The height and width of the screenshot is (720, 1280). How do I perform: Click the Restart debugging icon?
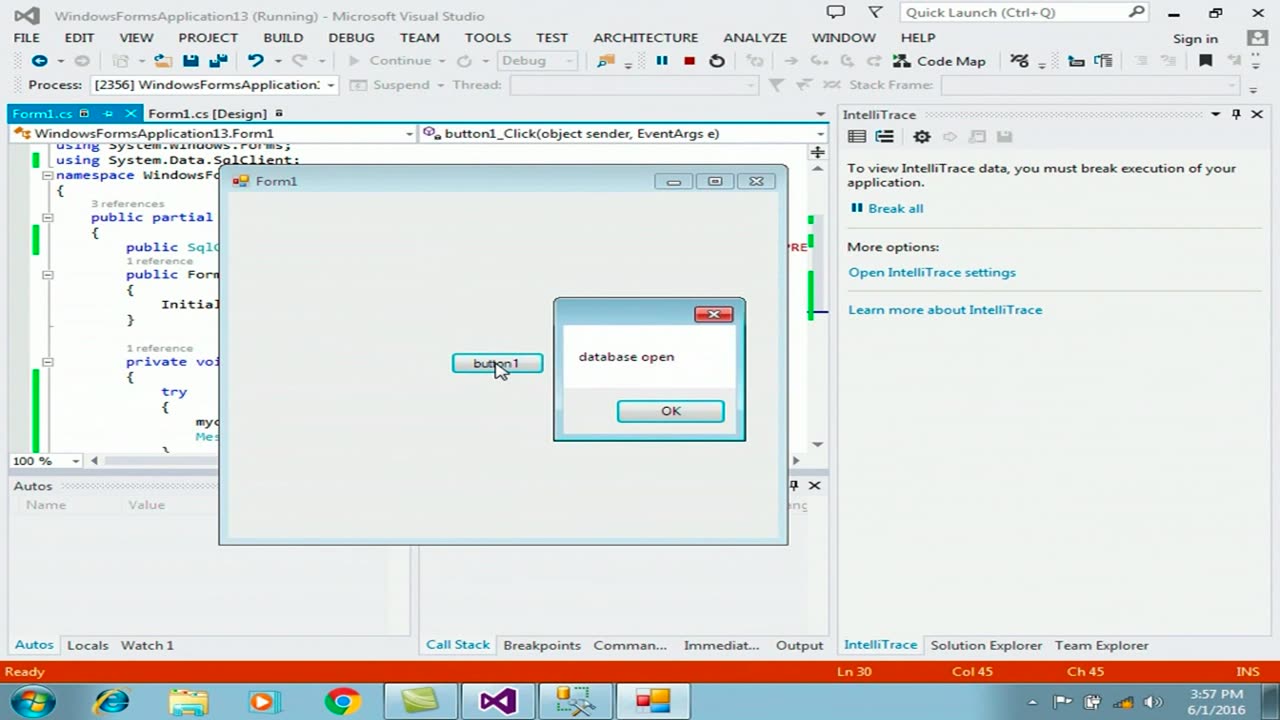point(717,61)
